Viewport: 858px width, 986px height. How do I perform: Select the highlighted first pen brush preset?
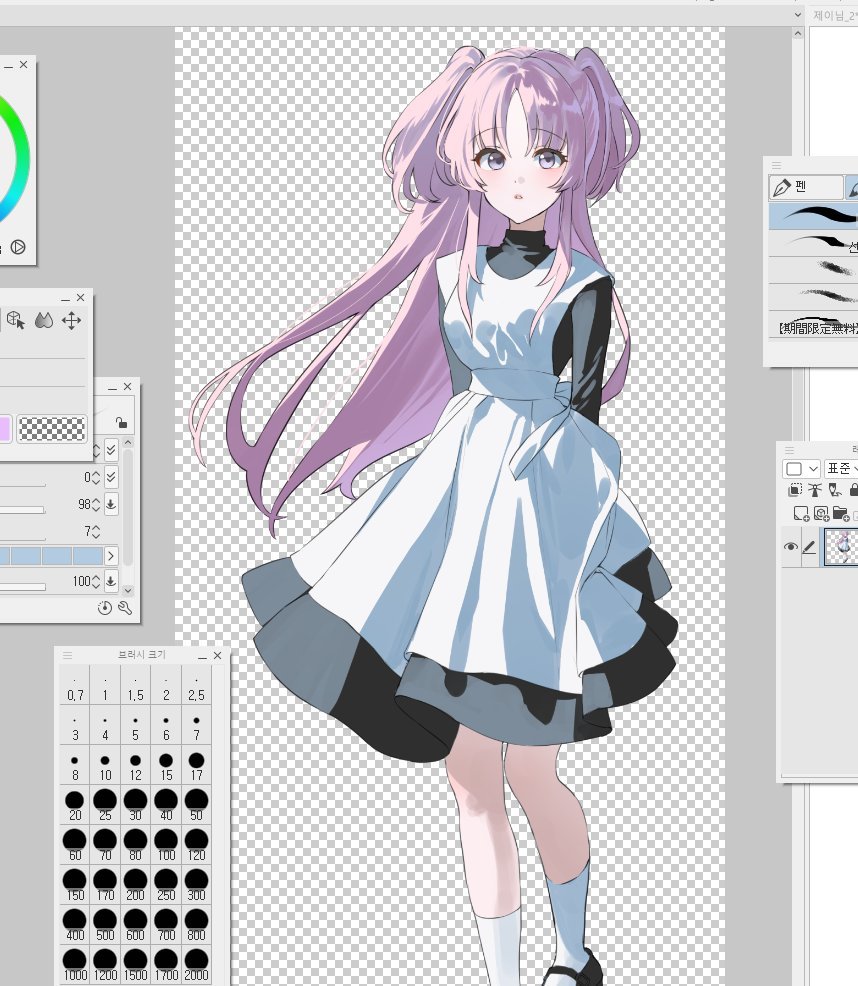coord(813,215)
